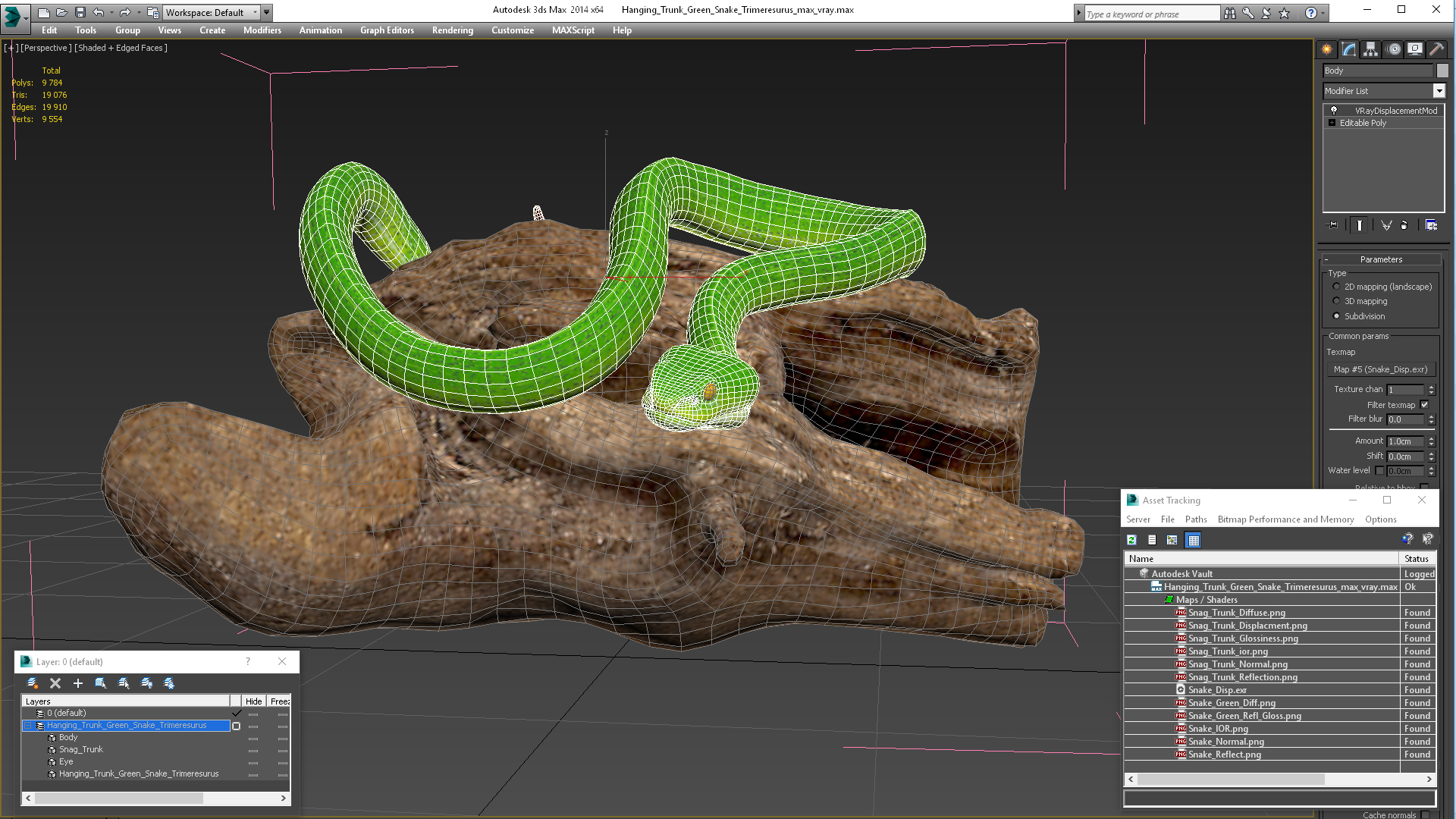Click the Texture chan spinner arrows
Viewport: 1456px width, 819px height.
pyautogui.click(x=1431, y=390)
